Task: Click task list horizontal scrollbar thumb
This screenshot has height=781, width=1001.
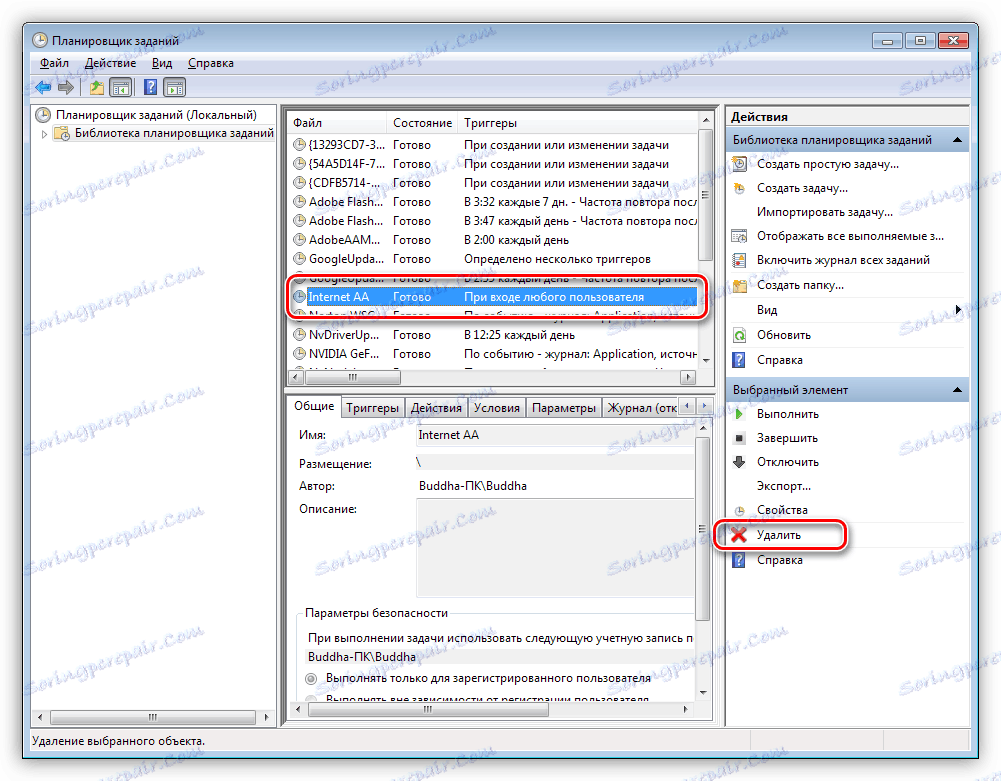Action: point(353,377)
